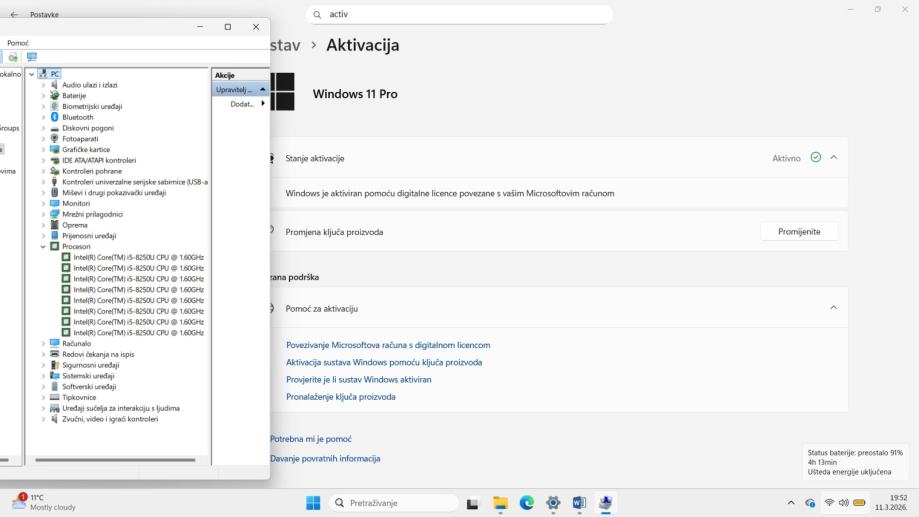Select IDE ATA/ATAPI kontroleri tree item
The height and width of the screenshot is (517, 919).
[x=99, y=161]
